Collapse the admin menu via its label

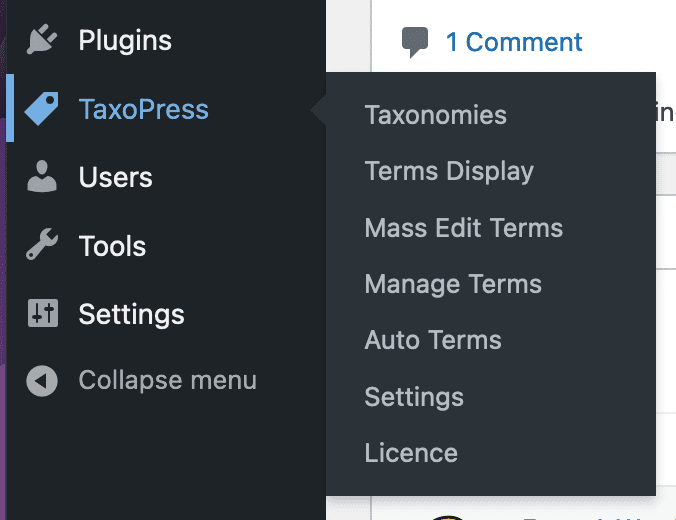(168, 381)
